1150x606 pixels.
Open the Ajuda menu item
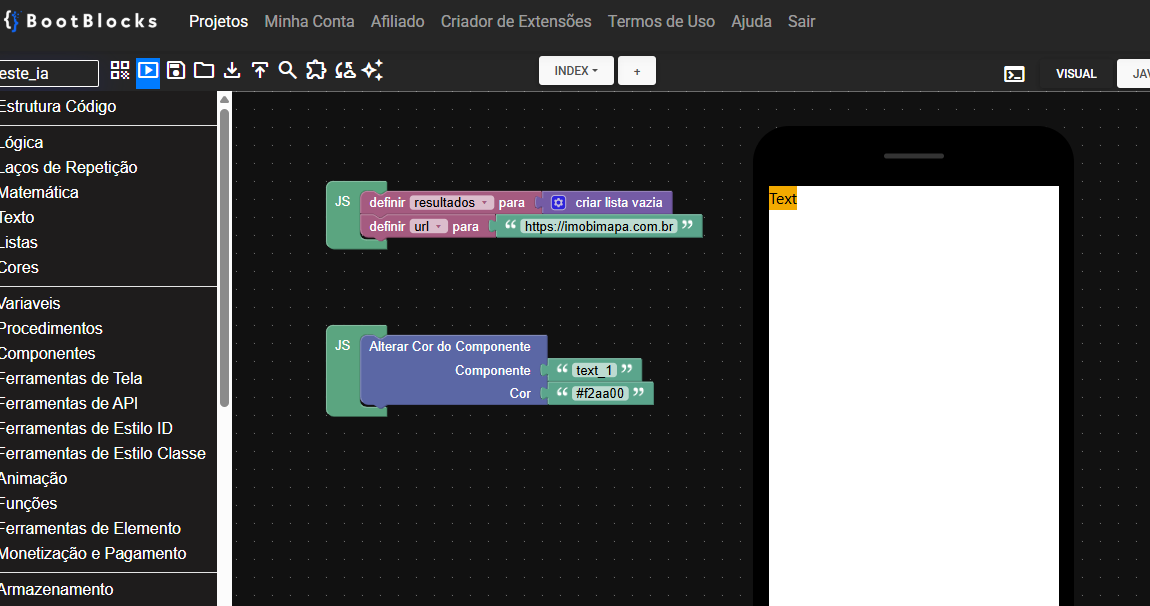tap(752, 21)
